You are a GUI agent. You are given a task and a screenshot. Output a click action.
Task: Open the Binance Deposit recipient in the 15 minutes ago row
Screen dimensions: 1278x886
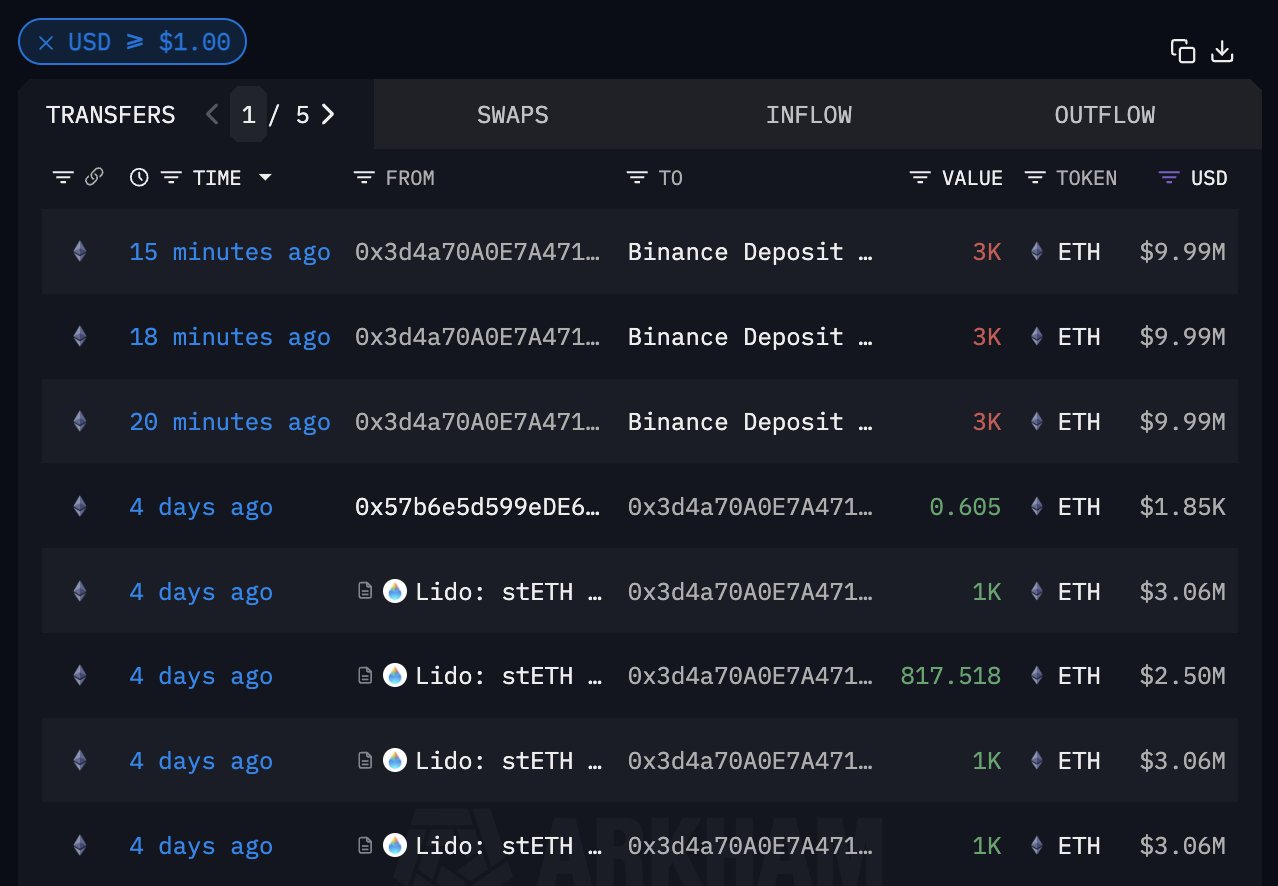pos(751,252)
